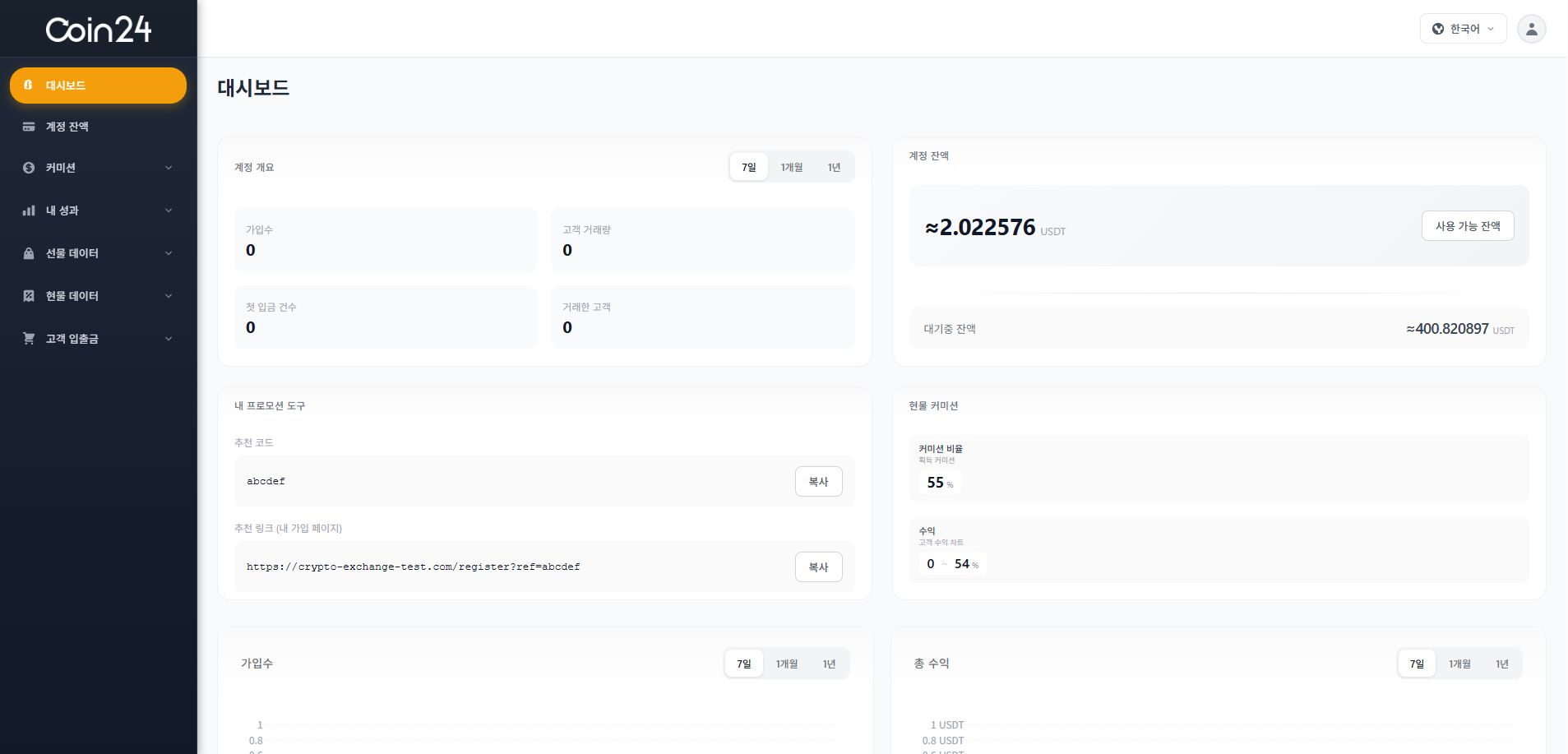Select 1개월 range in 계정 개요 card
Image resolution: width=1568 pixels, height=754 pixels.
[791, 168]
